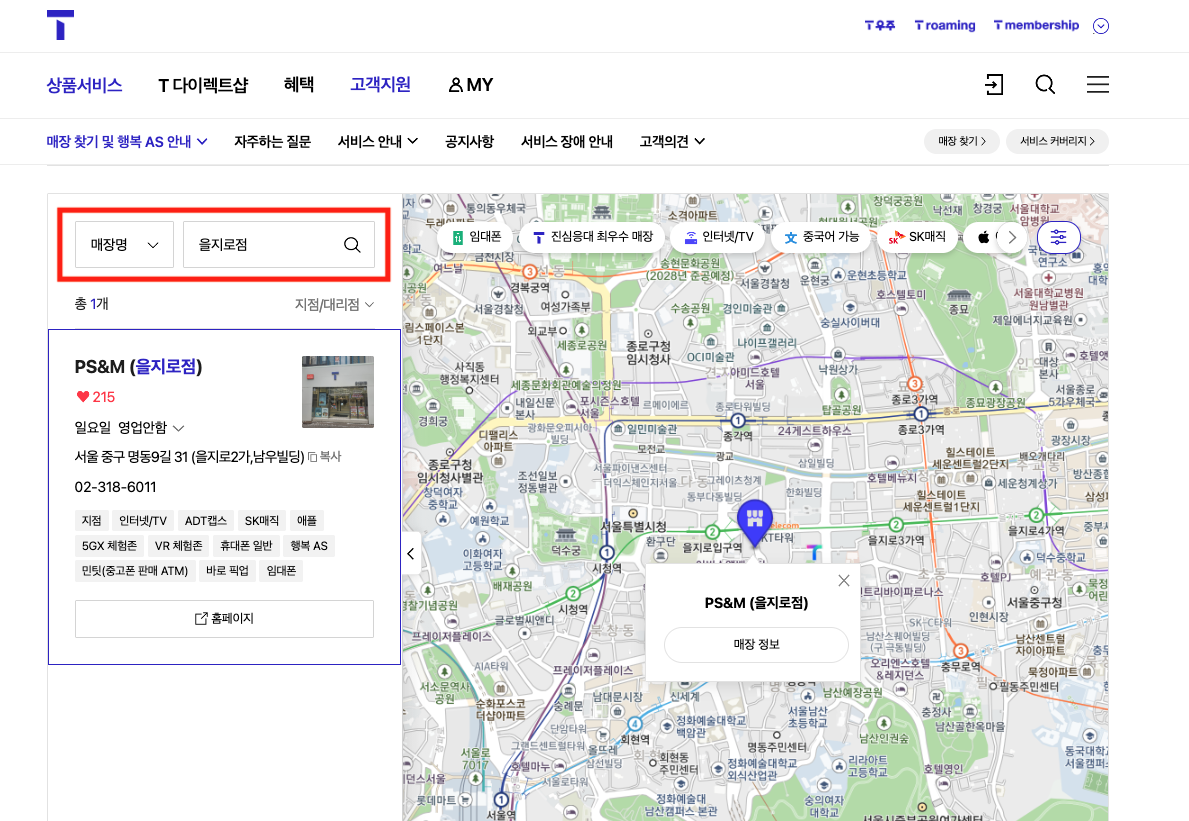Open the MY menu
This screenshot has height=821, width=1189.
[x=471, y=85]
